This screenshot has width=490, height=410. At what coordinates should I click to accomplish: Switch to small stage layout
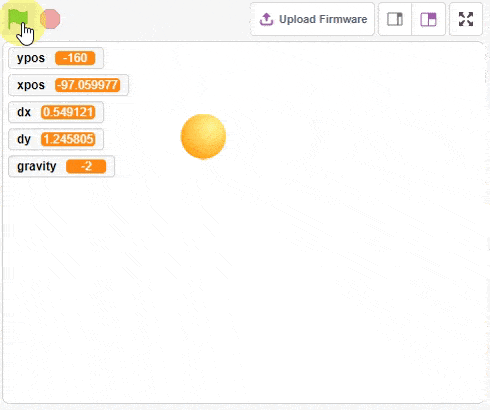pos(395,19)
